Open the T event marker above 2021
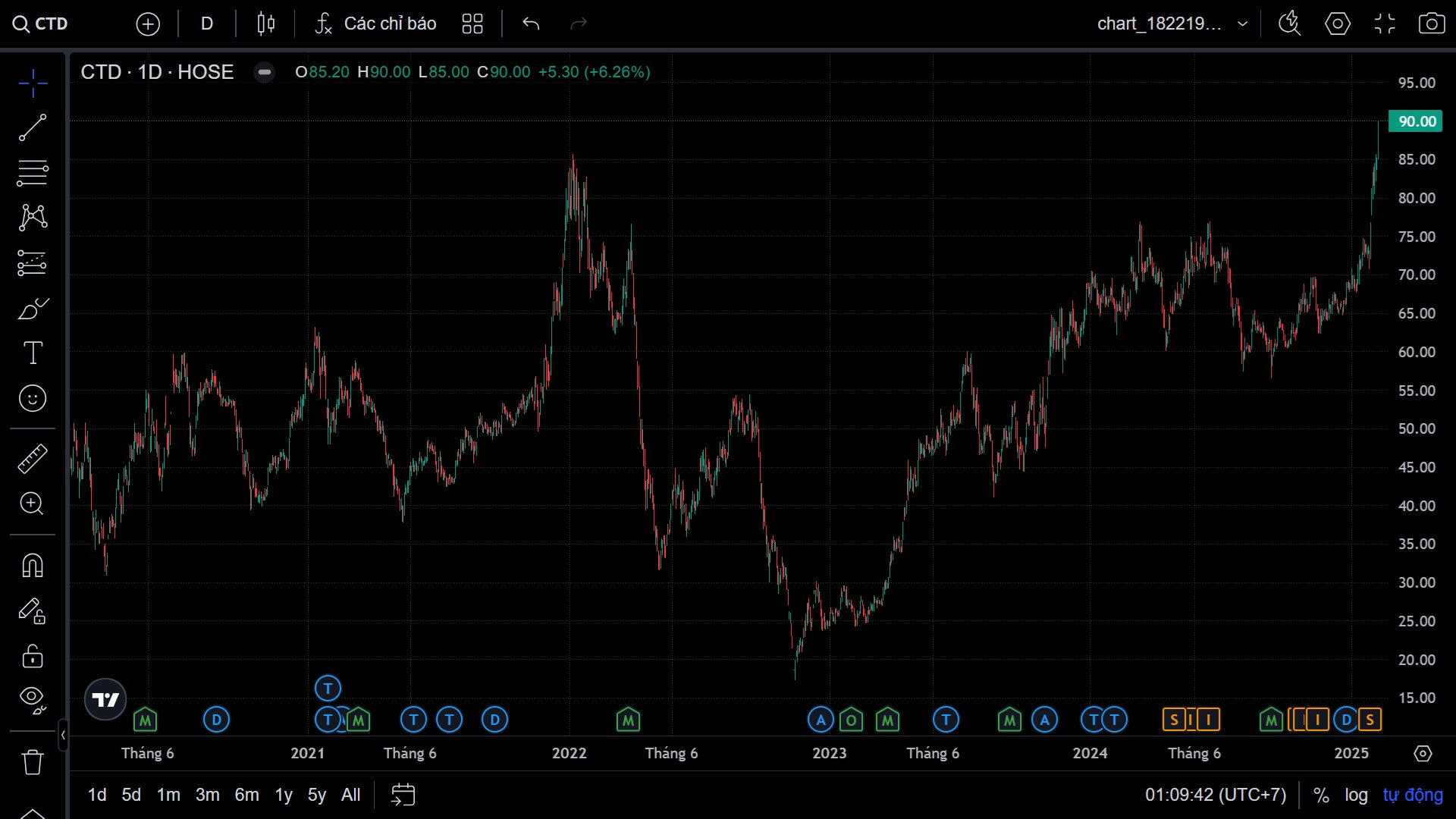Image resolution: width=1456 pixels, height=819 pixels. (328, 689)
